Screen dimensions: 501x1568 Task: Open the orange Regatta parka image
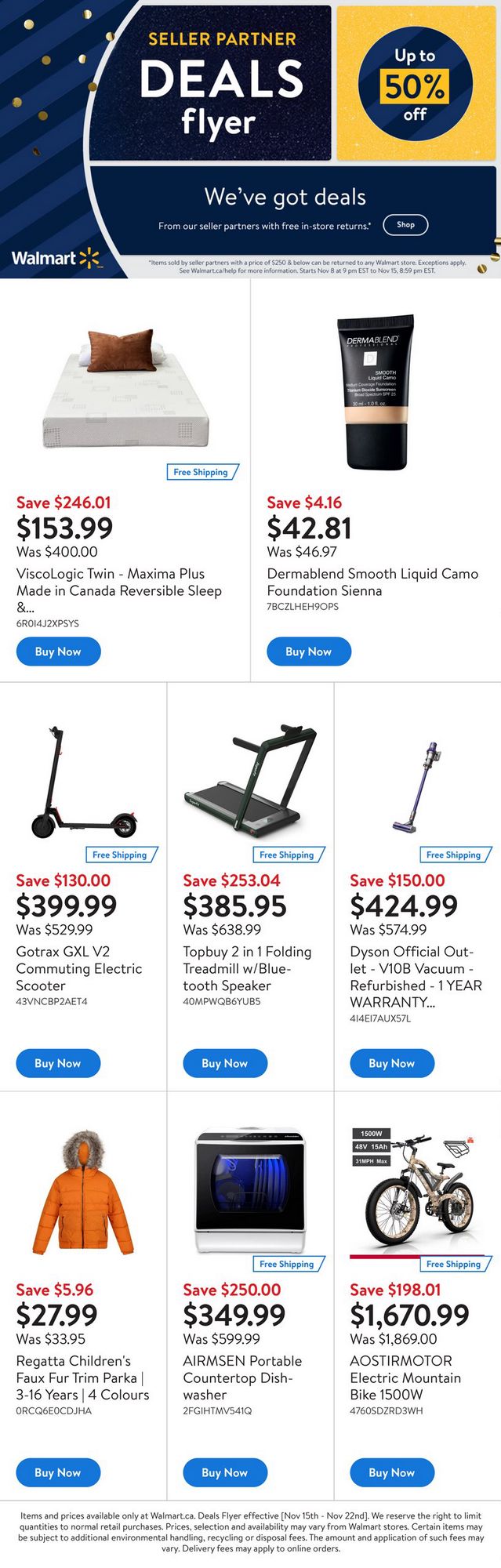tap(83, 1192)
